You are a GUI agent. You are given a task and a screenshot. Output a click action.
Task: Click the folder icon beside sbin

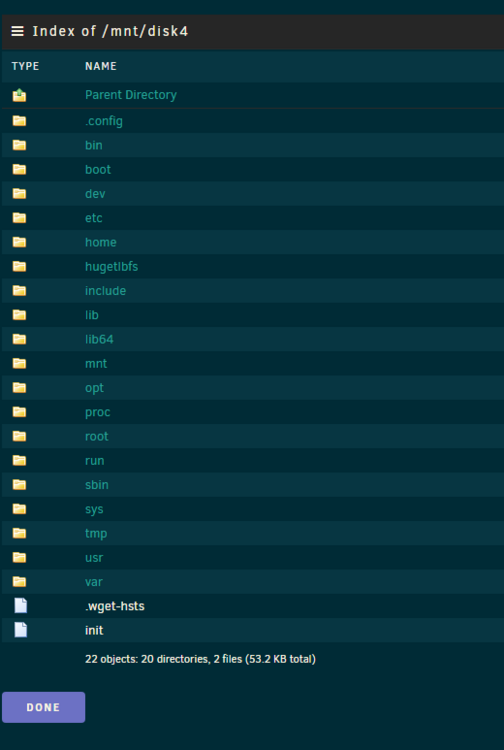point(20,485)
